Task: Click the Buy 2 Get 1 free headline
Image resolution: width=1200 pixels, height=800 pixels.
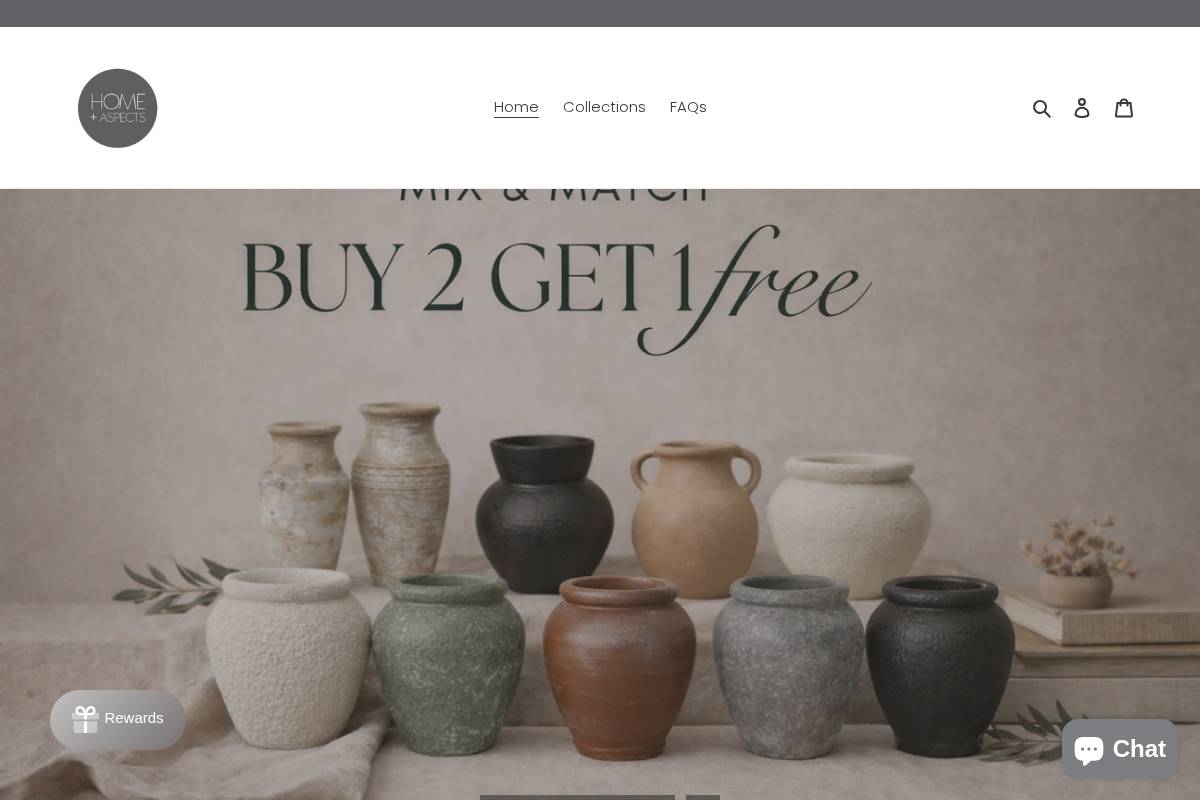Action: pos(556,285)
